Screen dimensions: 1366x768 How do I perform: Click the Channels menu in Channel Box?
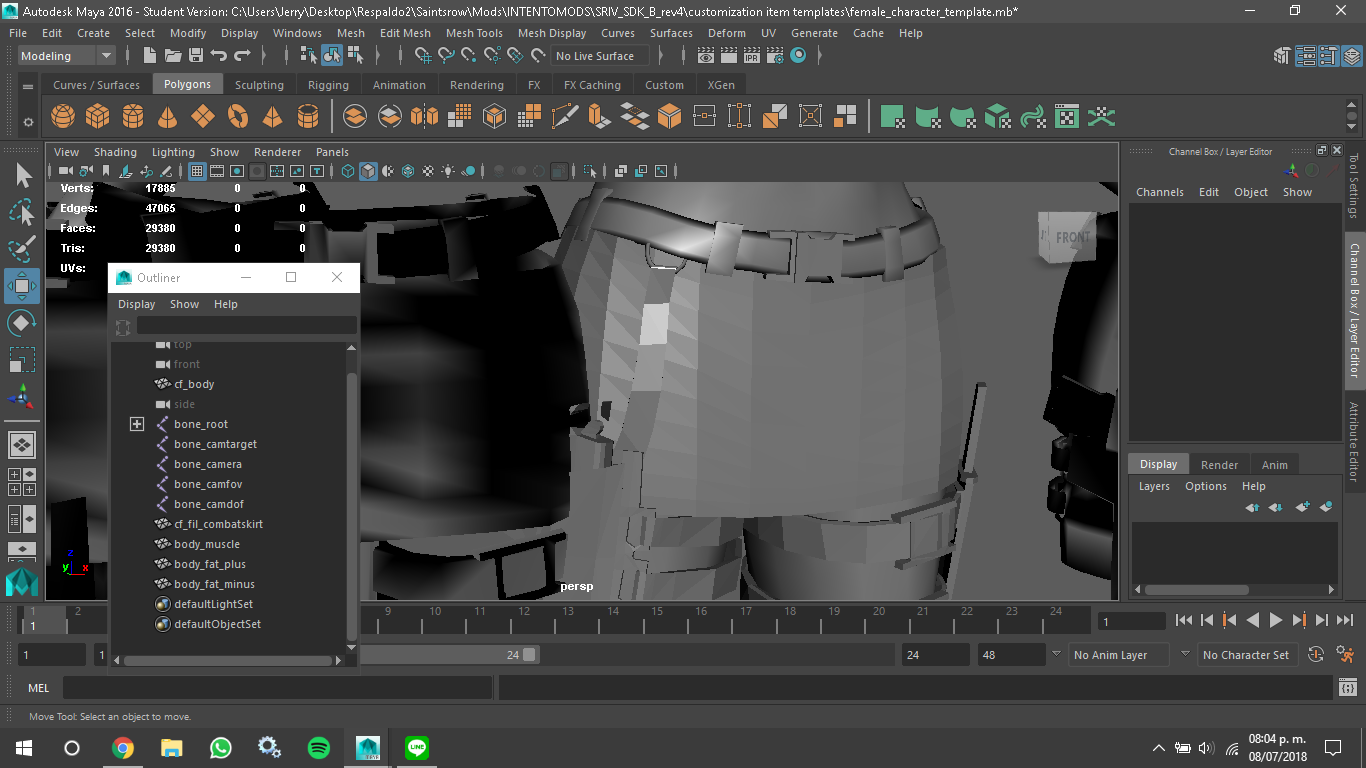click(x=1160, y=192)
